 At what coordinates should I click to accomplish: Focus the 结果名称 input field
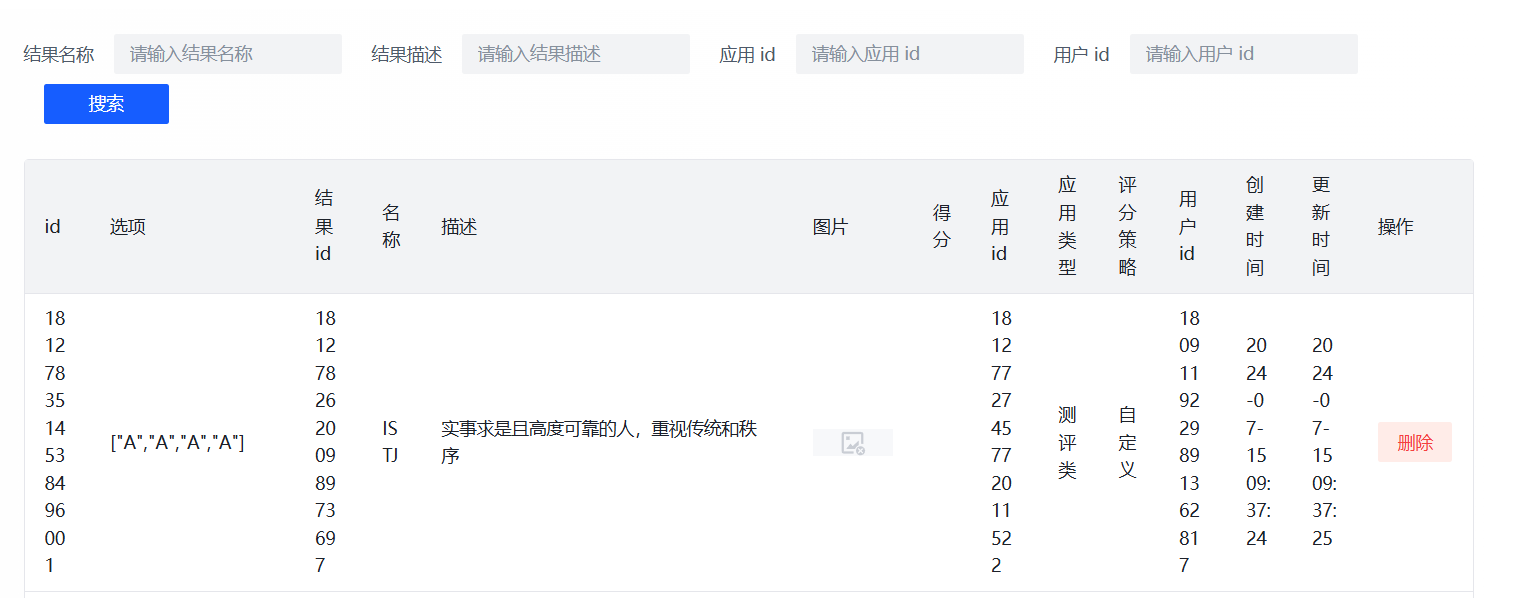click(x=228, y=54)
